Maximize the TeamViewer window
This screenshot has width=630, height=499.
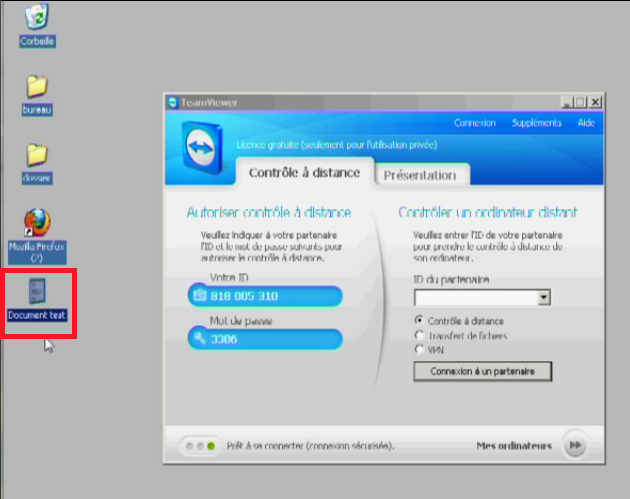(x=581, y=102)
